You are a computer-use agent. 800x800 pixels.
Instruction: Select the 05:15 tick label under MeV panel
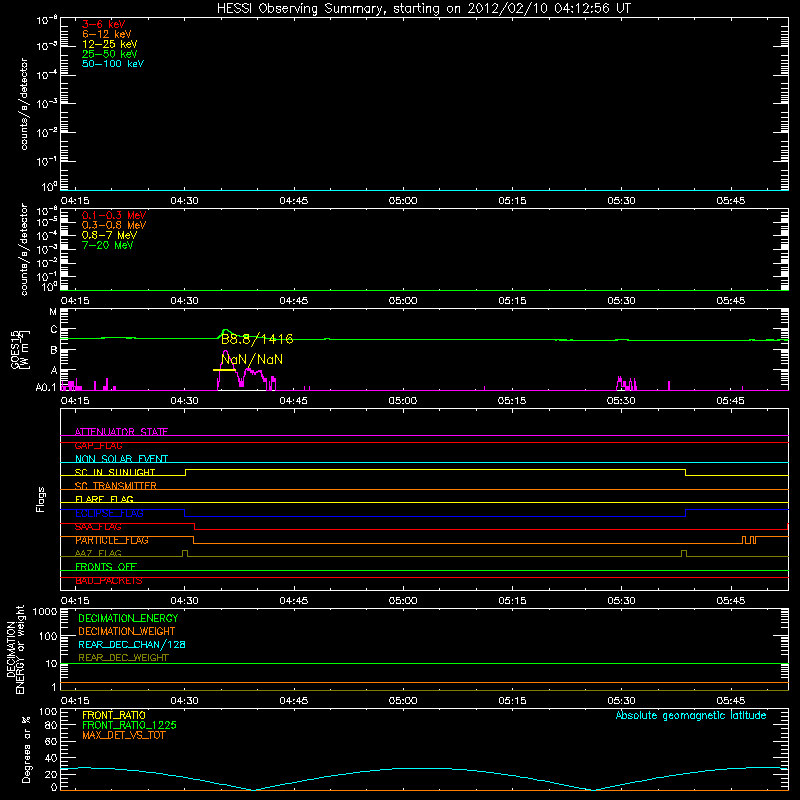pos(512,301)
